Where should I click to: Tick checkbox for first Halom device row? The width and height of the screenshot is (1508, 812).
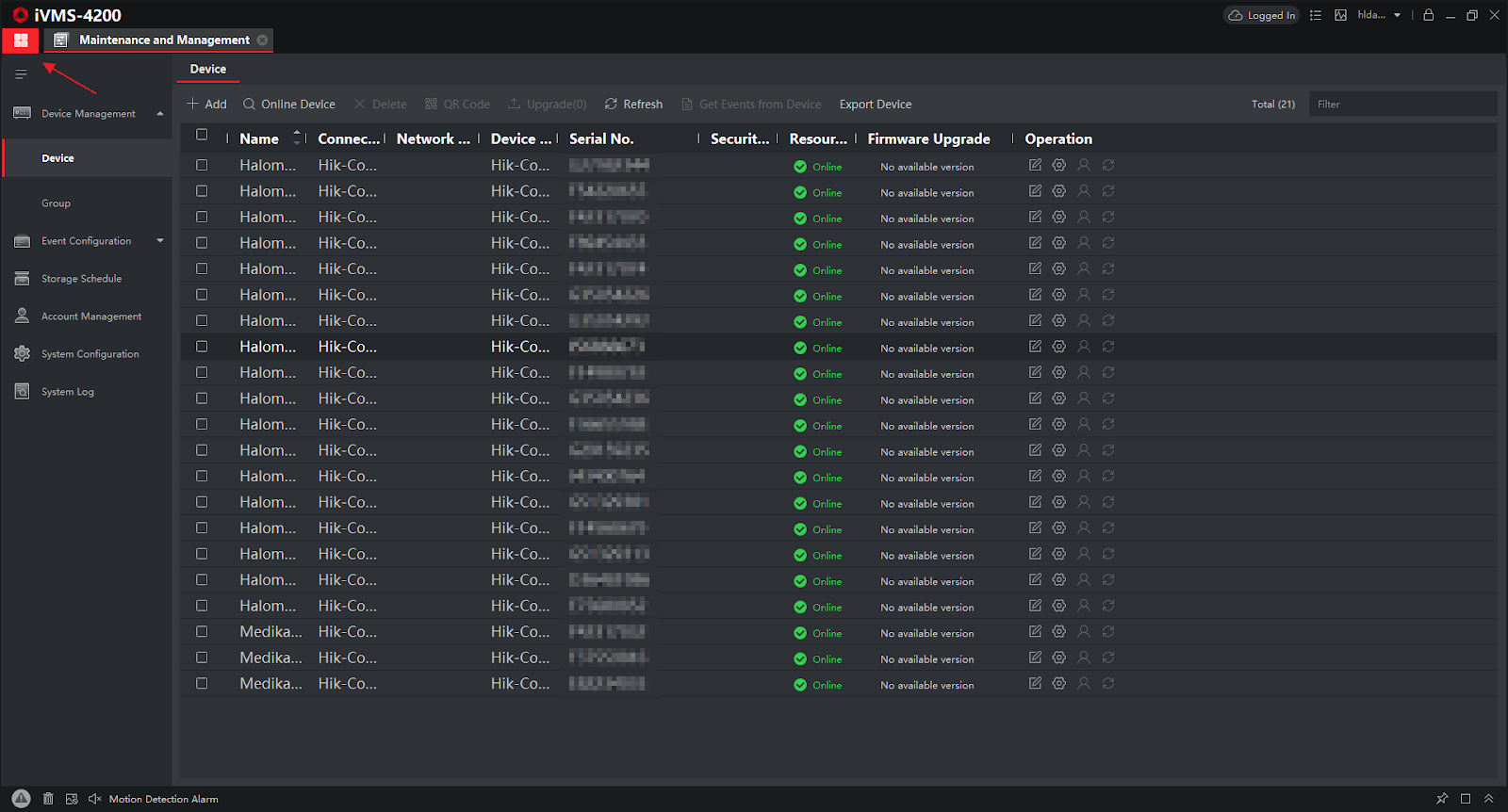pyautogui.click(x=202, y=165)
